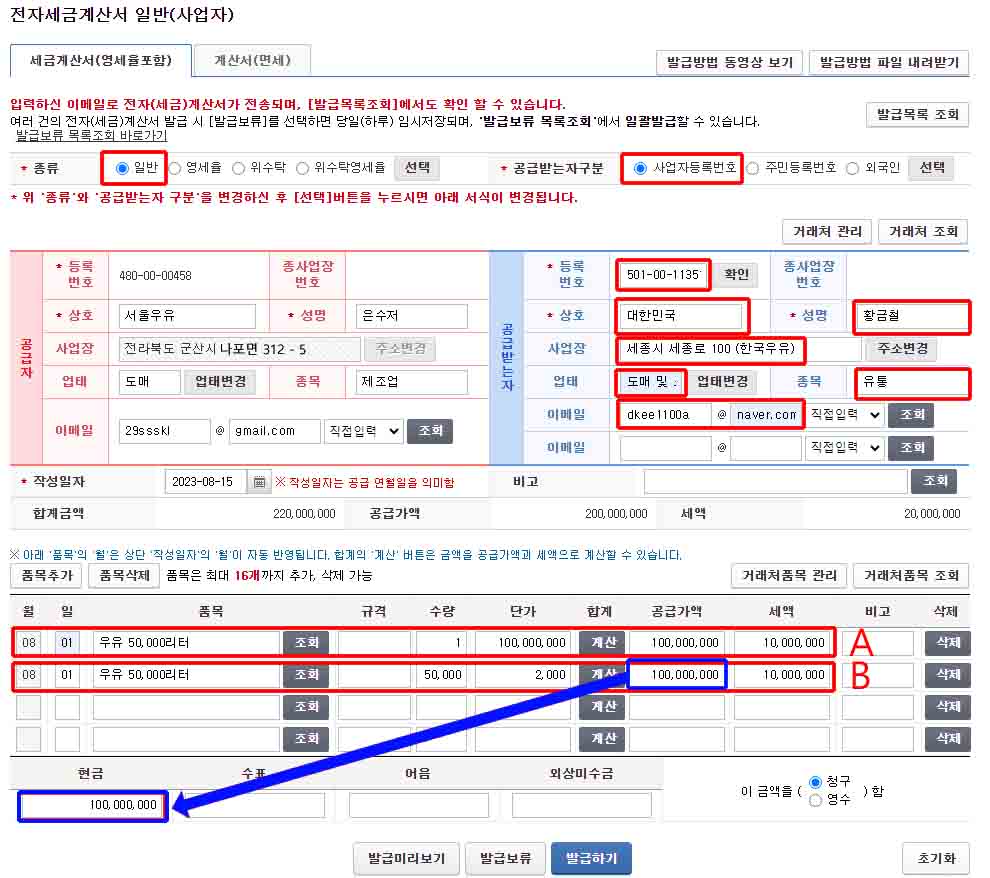Select the 일반 radio button
The width and height of the screenshot is (990, 878).
click(x=122, y=168)
